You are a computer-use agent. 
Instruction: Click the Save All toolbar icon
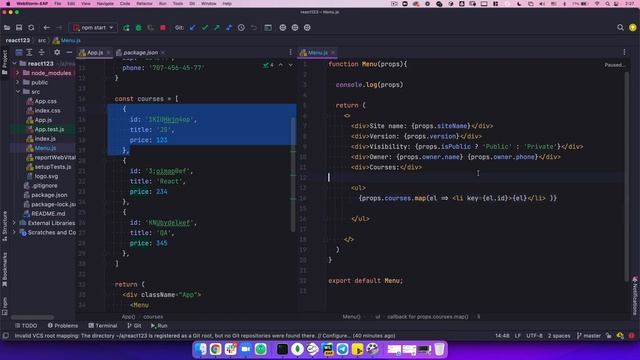19,28
